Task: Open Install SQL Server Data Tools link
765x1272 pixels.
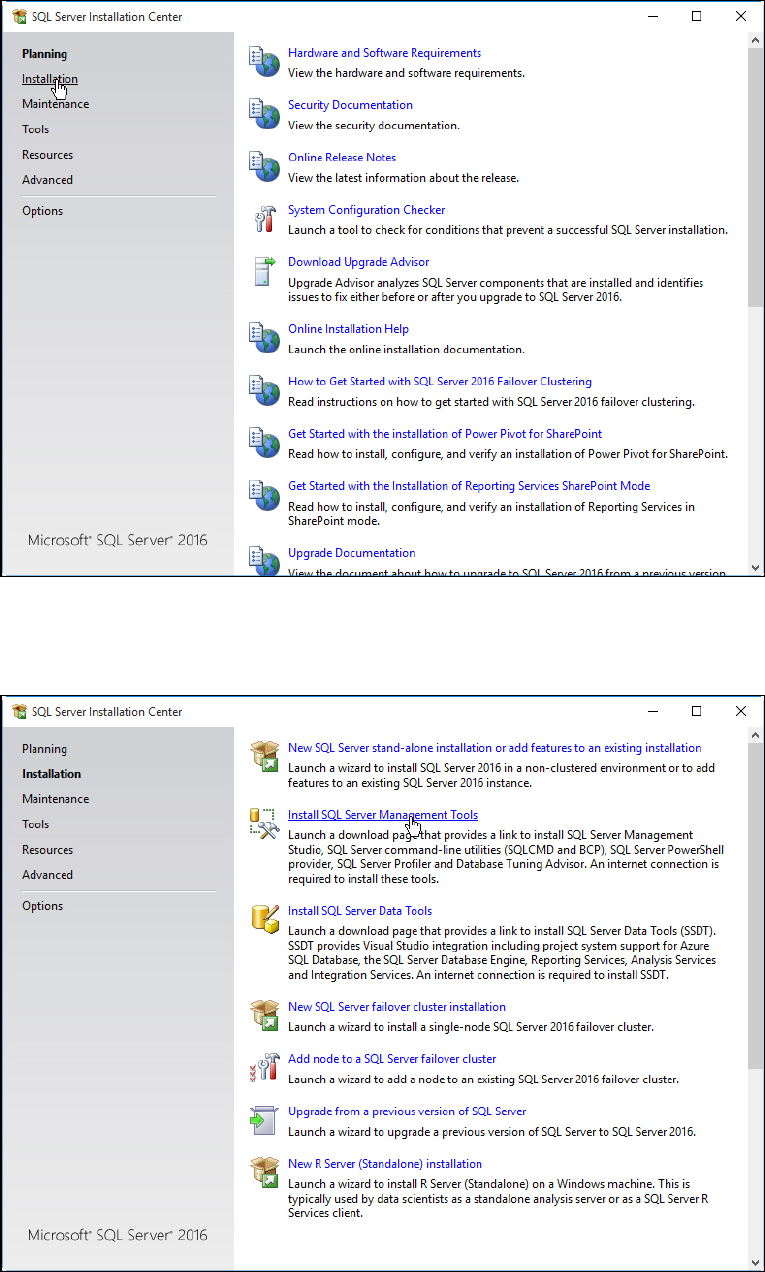Action: pyautogui.click(x=360, y=911)
